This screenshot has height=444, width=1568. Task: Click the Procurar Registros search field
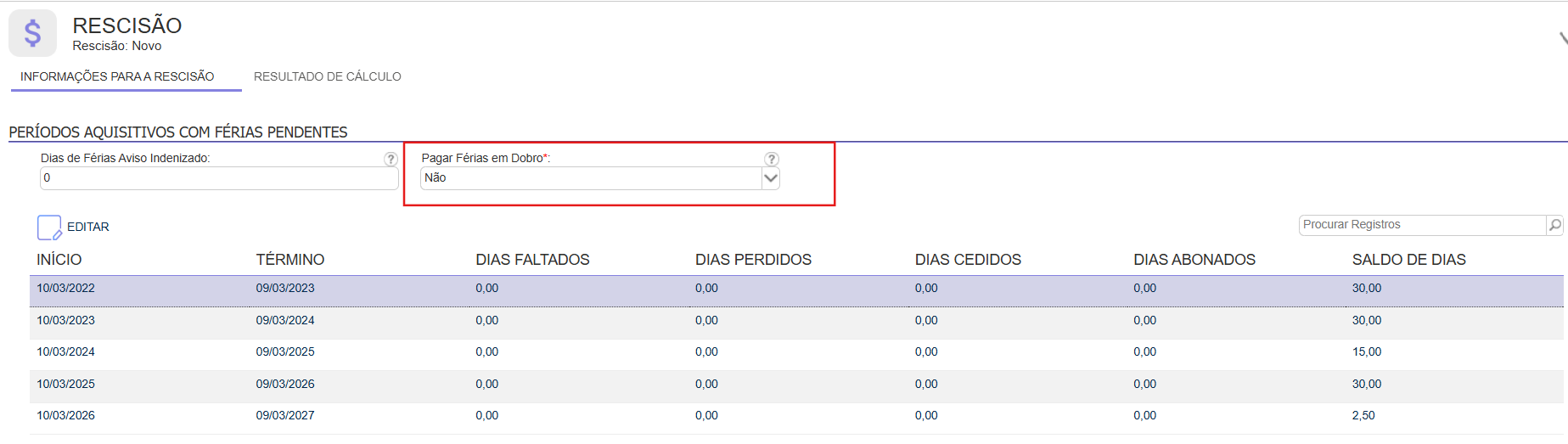(x=1422, y=225)
